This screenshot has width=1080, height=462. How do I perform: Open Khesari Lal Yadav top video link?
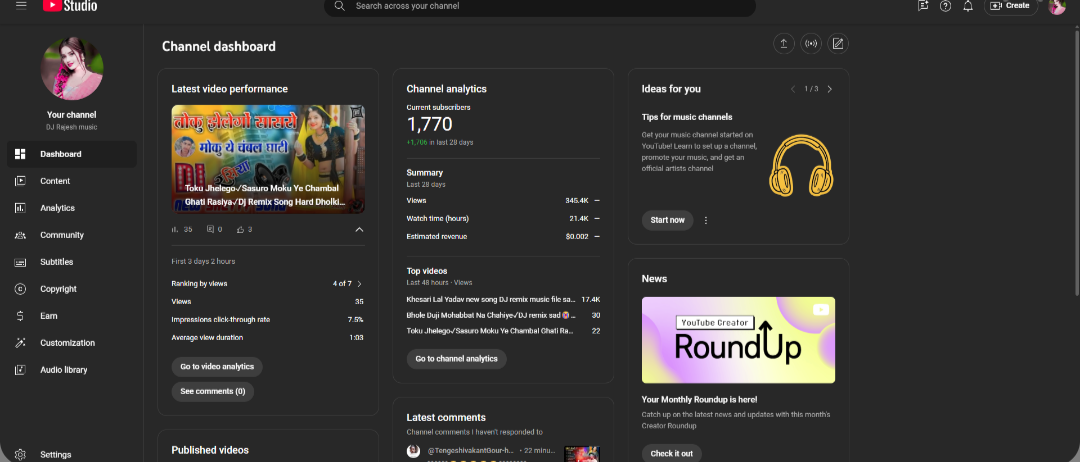490,300
